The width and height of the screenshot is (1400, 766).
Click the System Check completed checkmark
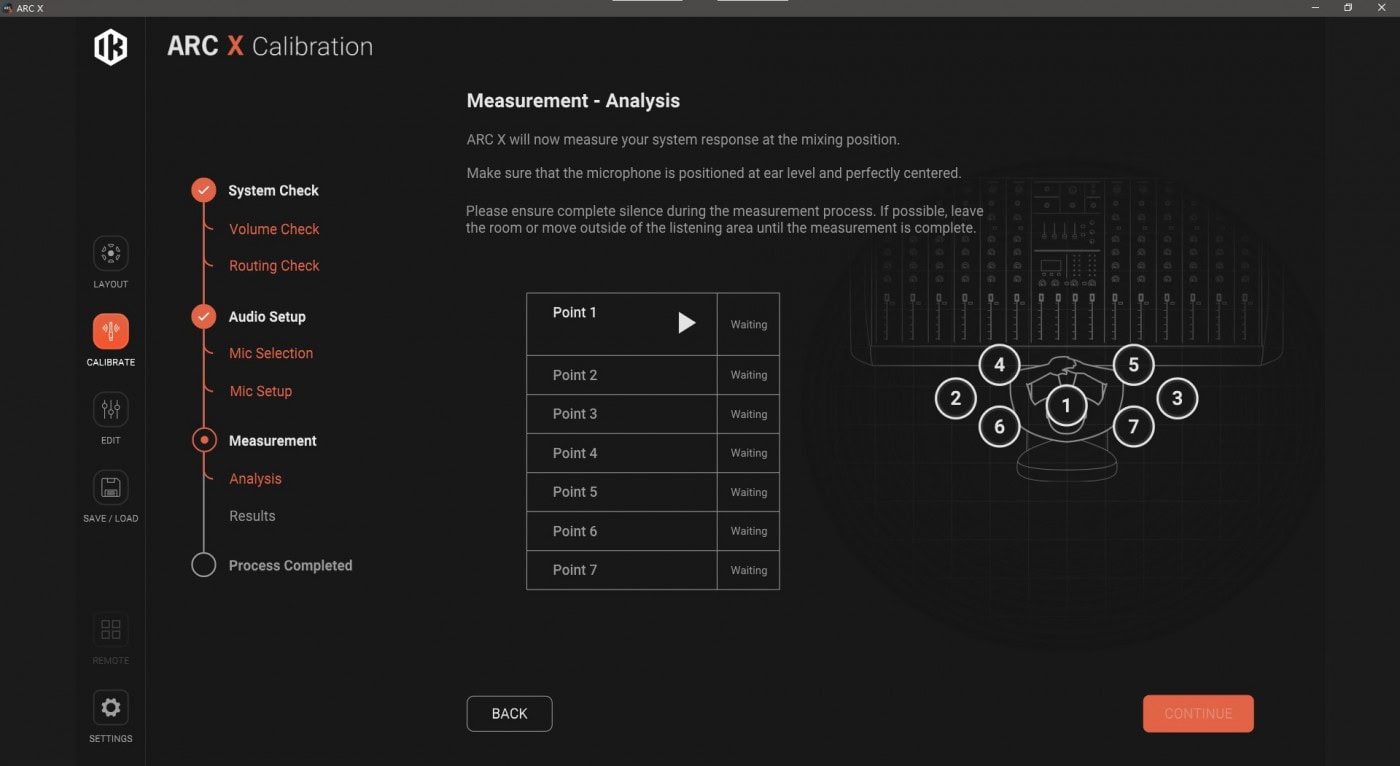204,190
